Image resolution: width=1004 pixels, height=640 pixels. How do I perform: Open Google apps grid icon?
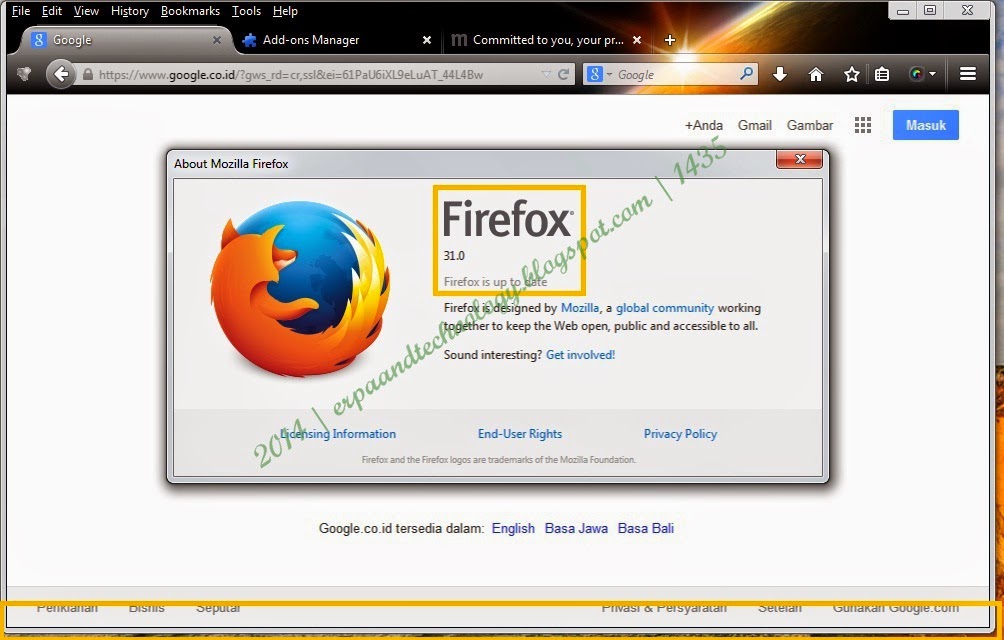coord(862,125)
